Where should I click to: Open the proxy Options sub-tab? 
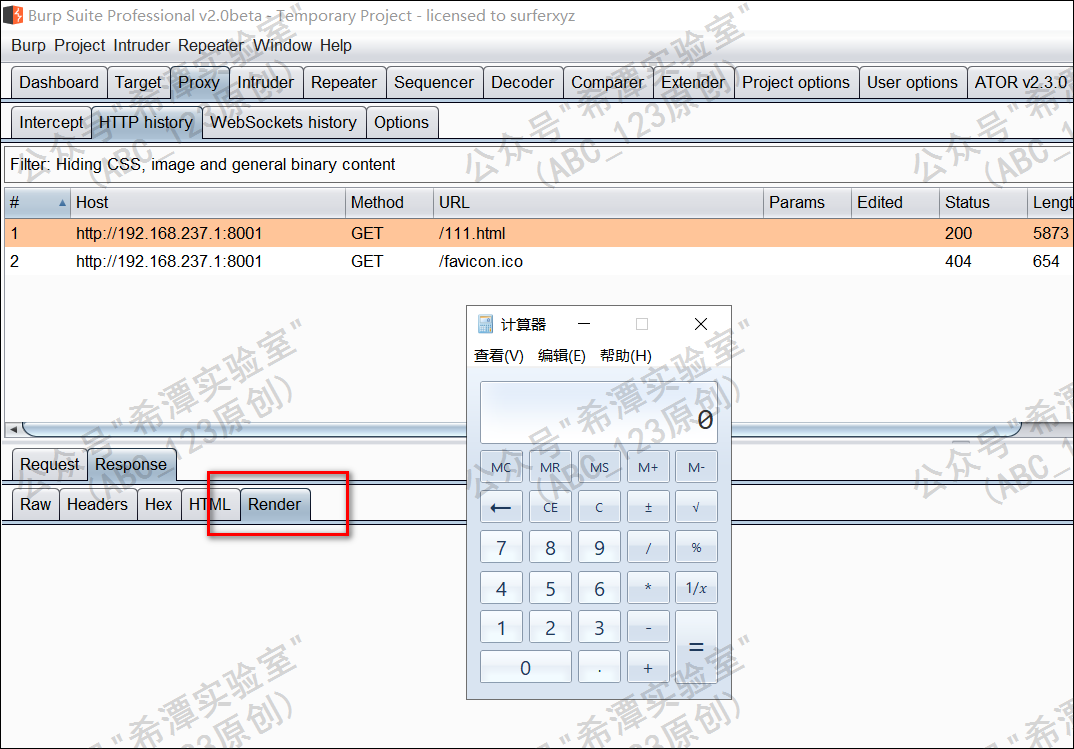coord(401,123)
